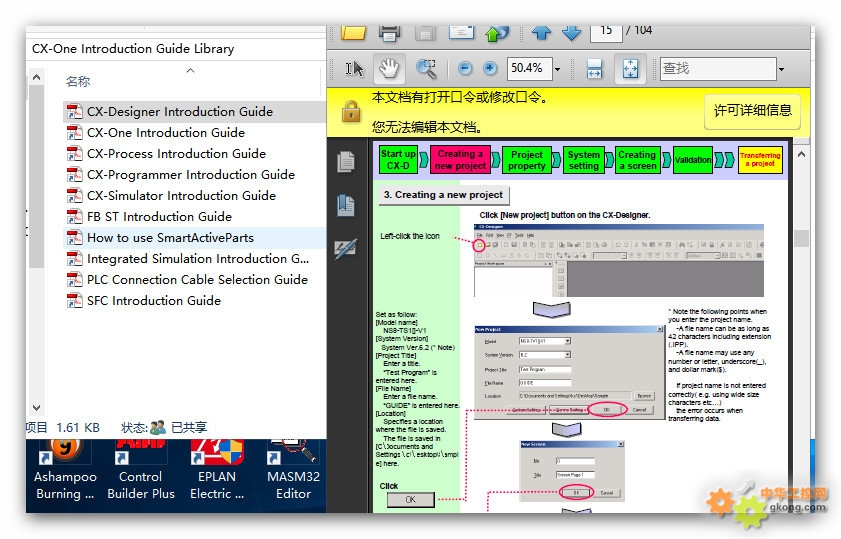Open Control Builder Plus desktop shortcut
This screenshot has height=539, width=841.
(x=141, y=470)
